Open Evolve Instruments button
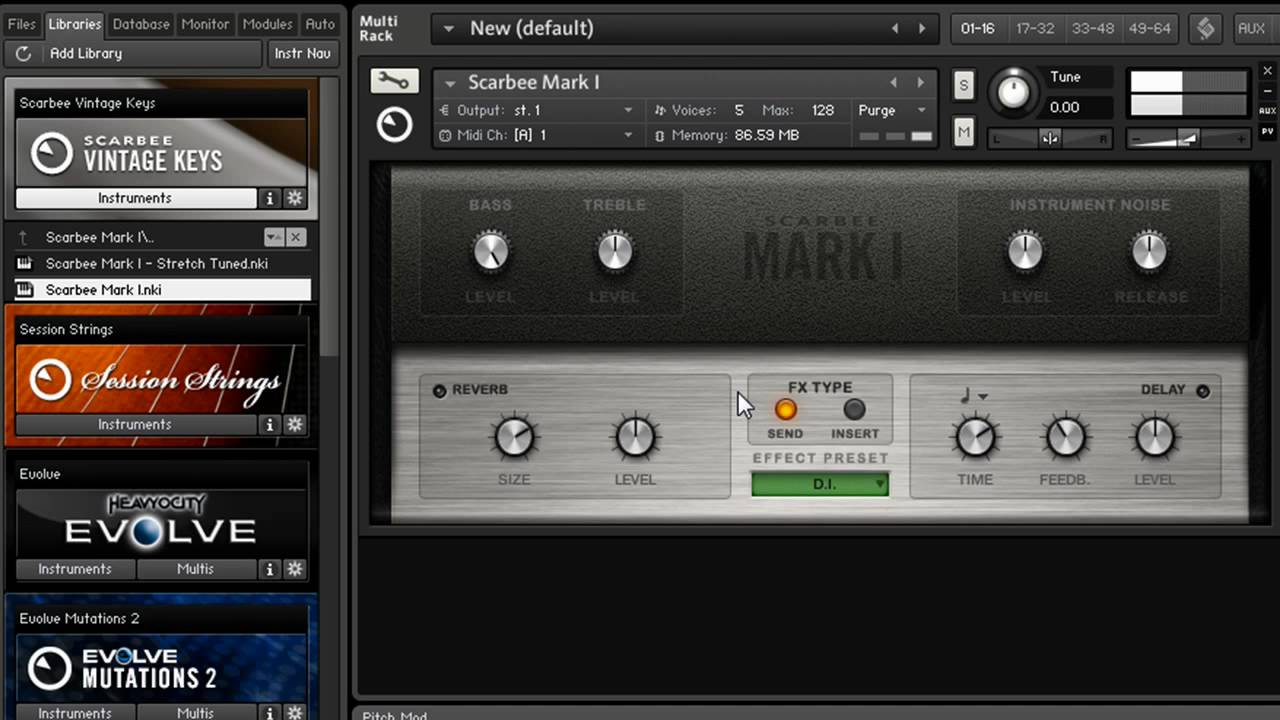 pyautogui.click(x=75, y=568)
